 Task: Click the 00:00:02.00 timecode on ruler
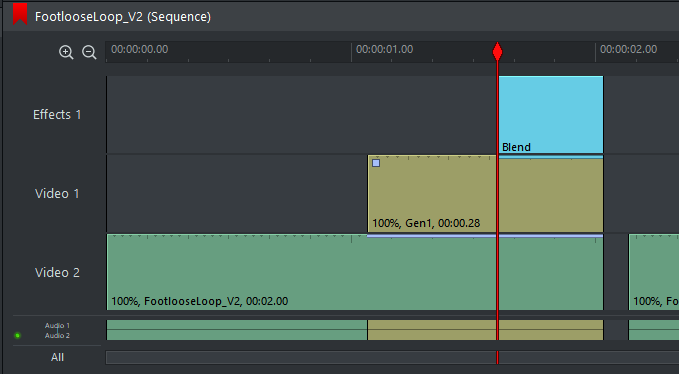pos(629,49)
